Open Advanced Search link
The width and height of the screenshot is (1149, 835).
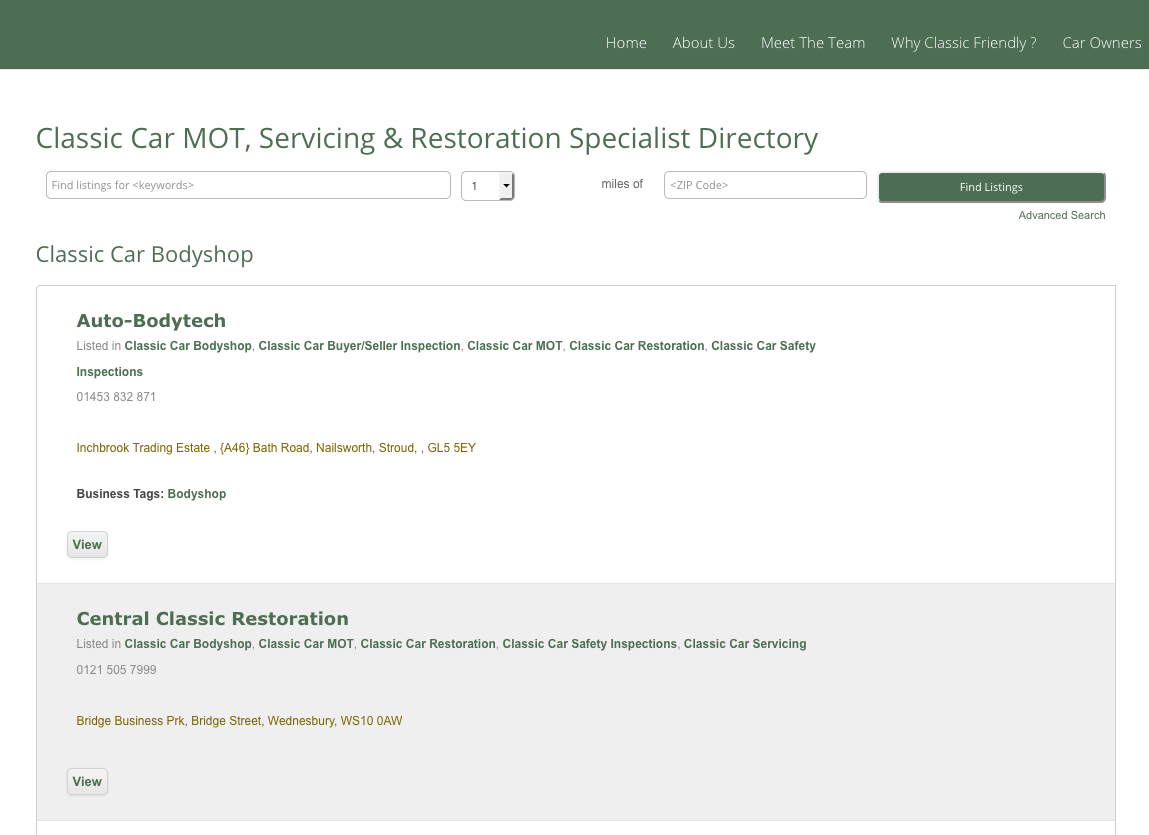[x=1062, y=216]
